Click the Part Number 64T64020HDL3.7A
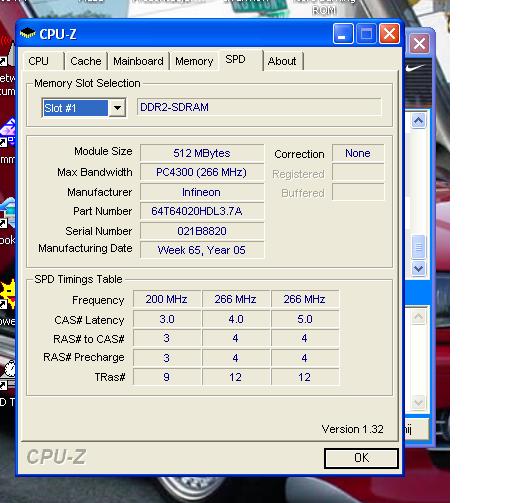This screenshot has height=503, width=512. pyautogui.click(x=202, y=211)
